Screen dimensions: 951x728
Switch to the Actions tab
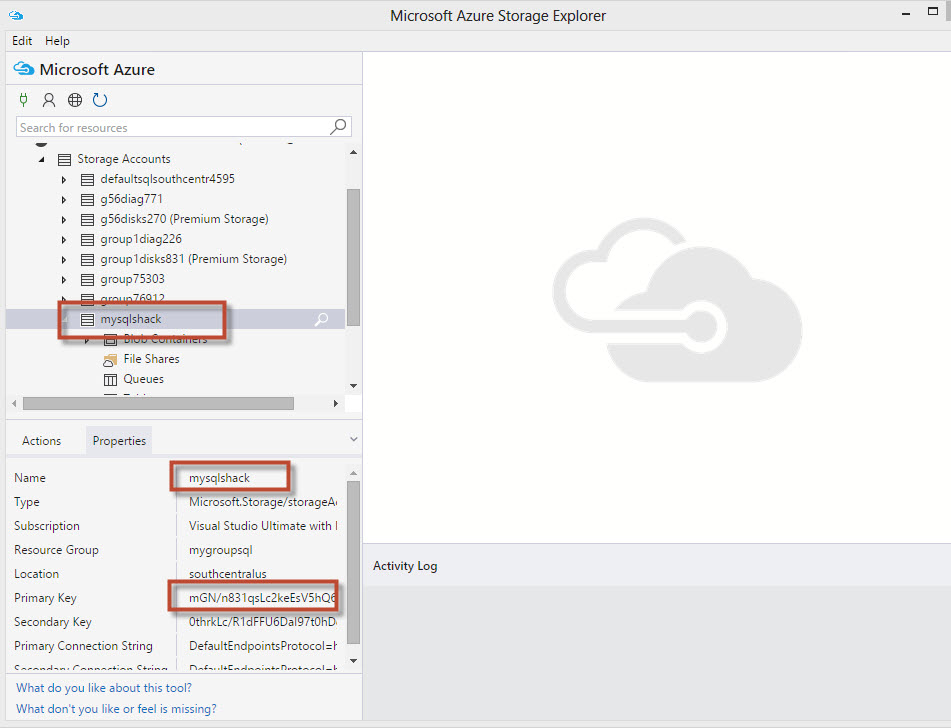tap(42, 441)
